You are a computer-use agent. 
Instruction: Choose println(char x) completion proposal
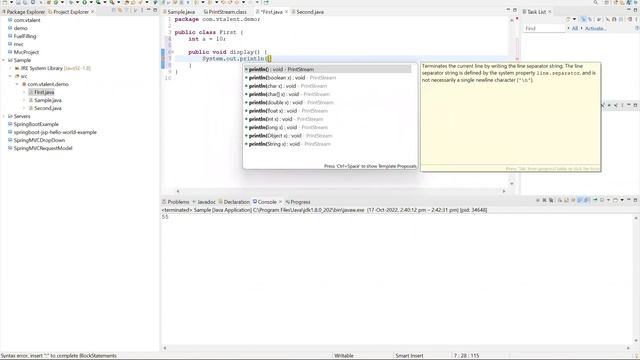[288, 86]
